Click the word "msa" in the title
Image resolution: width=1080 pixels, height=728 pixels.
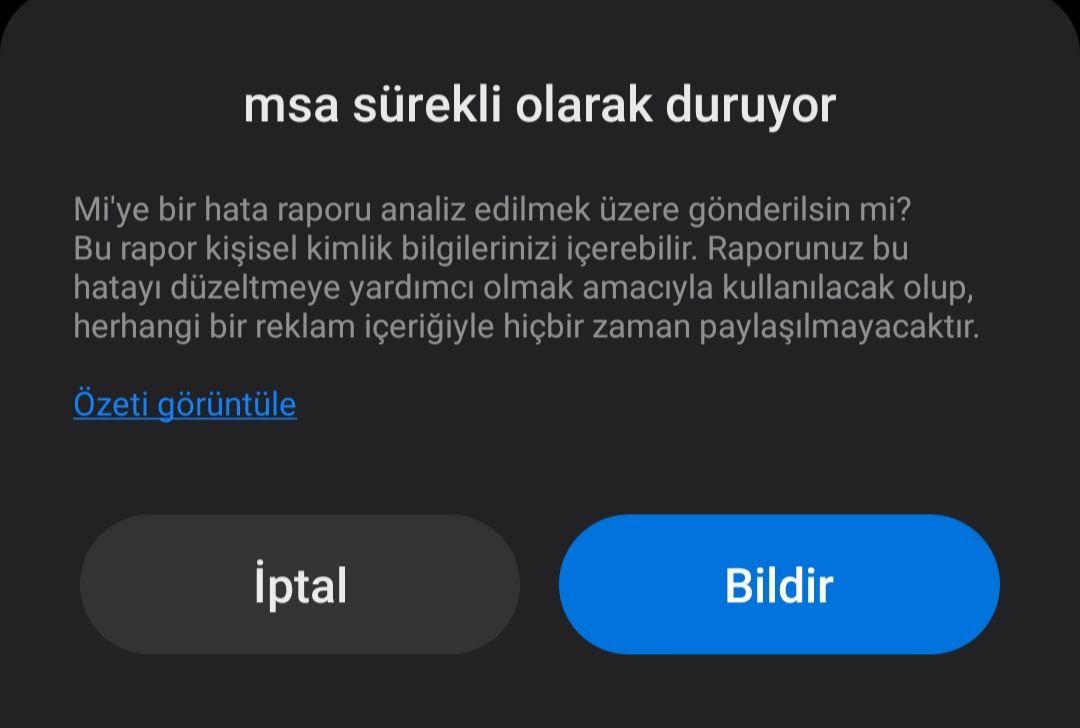coord(291,107)
